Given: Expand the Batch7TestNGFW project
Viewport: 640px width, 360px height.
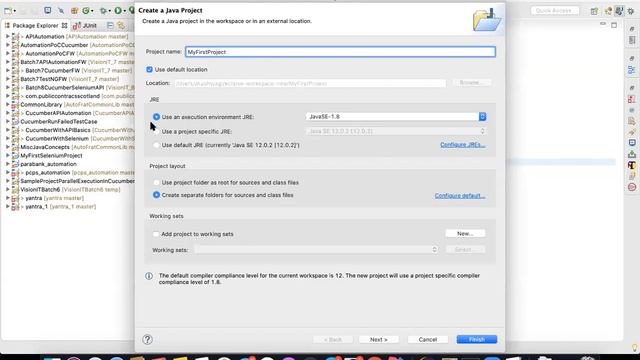Looking at the screenshot, I should [x=7, y=79].
